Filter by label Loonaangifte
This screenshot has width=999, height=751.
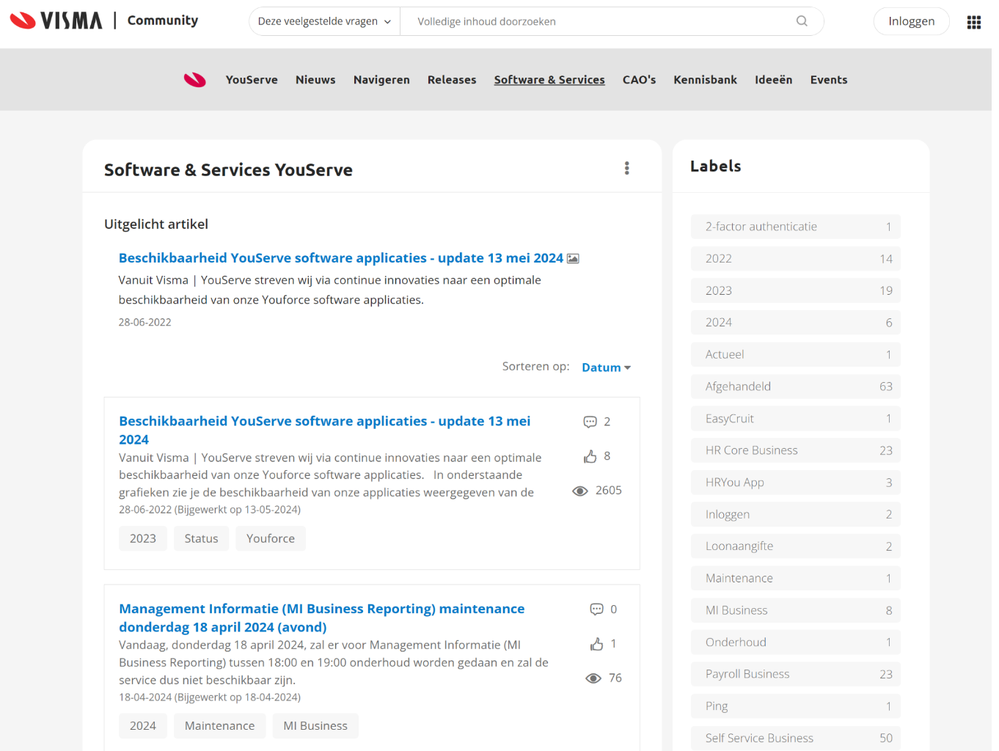point(796,546)
